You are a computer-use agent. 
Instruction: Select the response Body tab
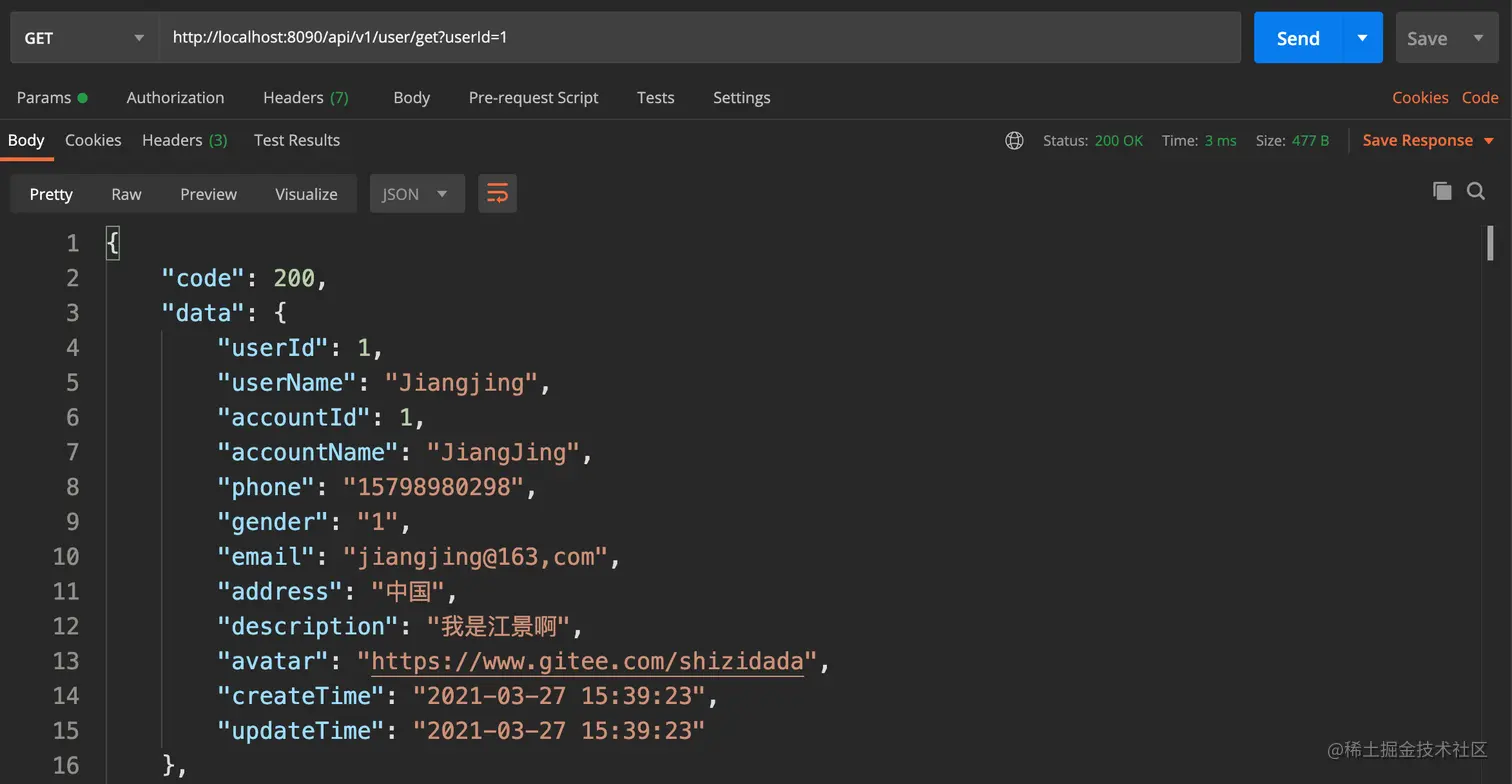pos(26,140)
